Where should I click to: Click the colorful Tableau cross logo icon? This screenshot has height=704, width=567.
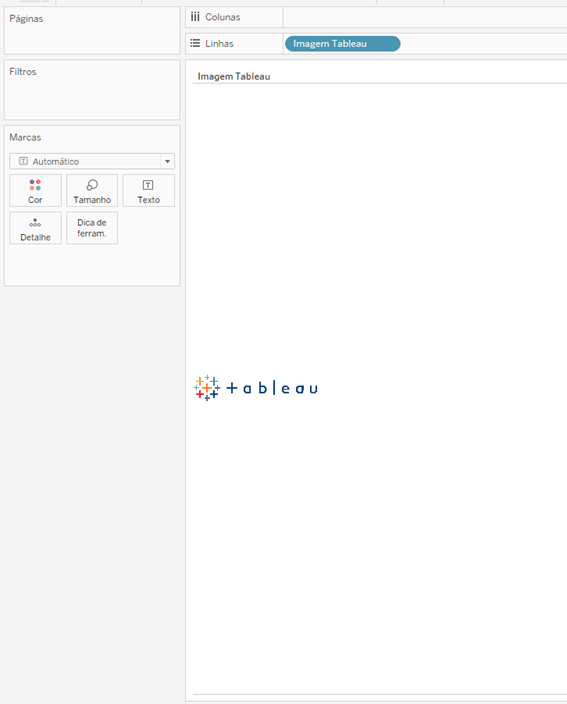click(207, 388)
